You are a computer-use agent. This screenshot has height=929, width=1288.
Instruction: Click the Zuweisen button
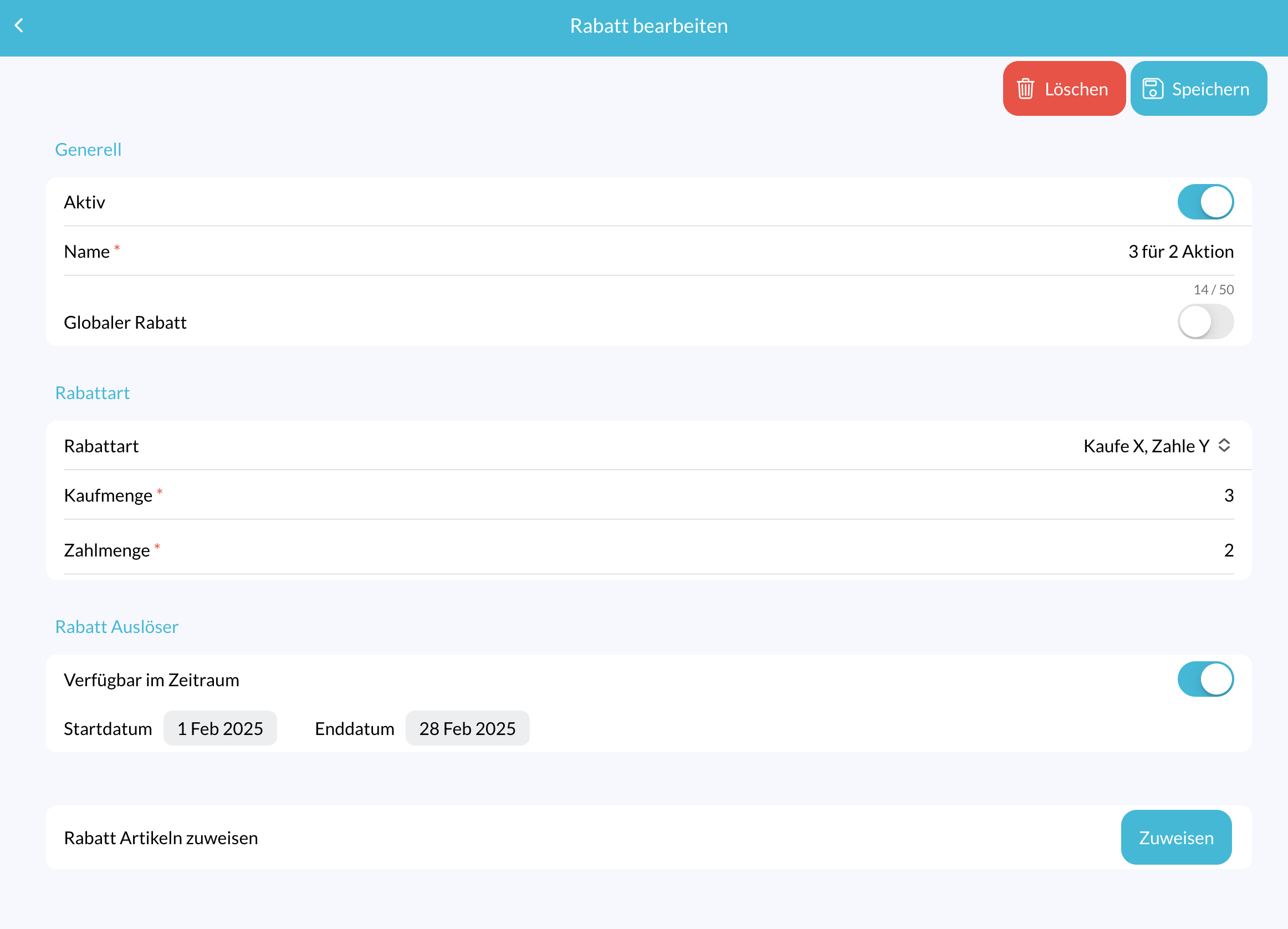[x=1176, y=837]
